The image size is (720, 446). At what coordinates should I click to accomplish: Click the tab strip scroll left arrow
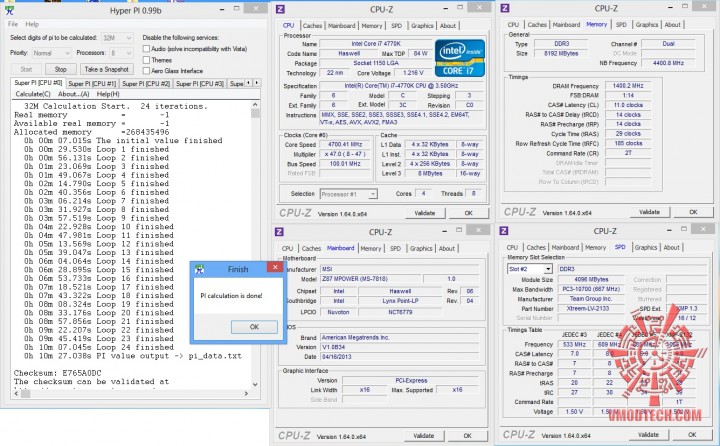[249, 83]
